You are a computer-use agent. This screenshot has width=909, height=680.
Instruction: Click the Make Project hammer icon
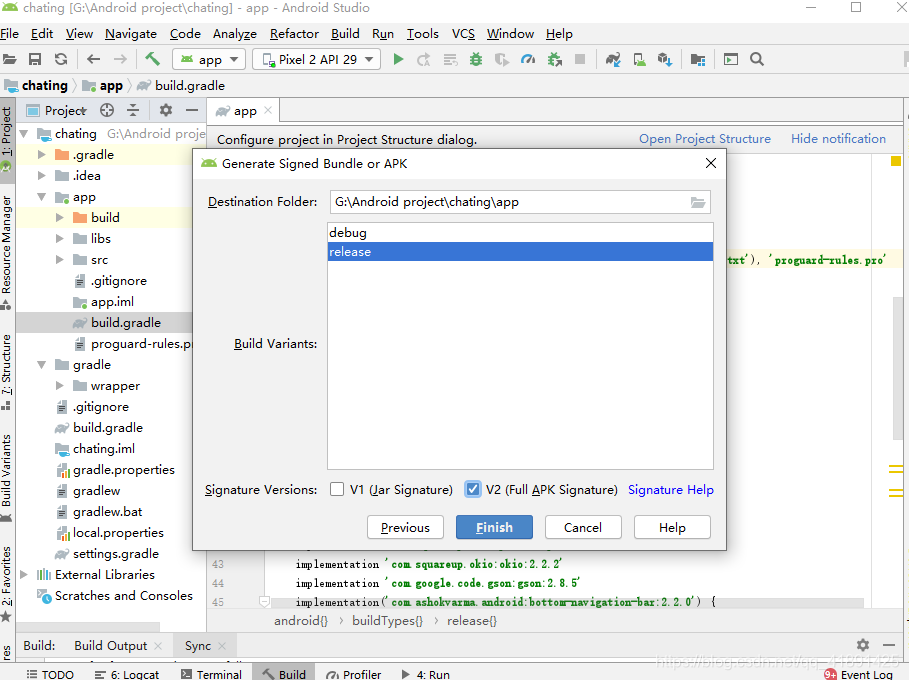(152, 59)
